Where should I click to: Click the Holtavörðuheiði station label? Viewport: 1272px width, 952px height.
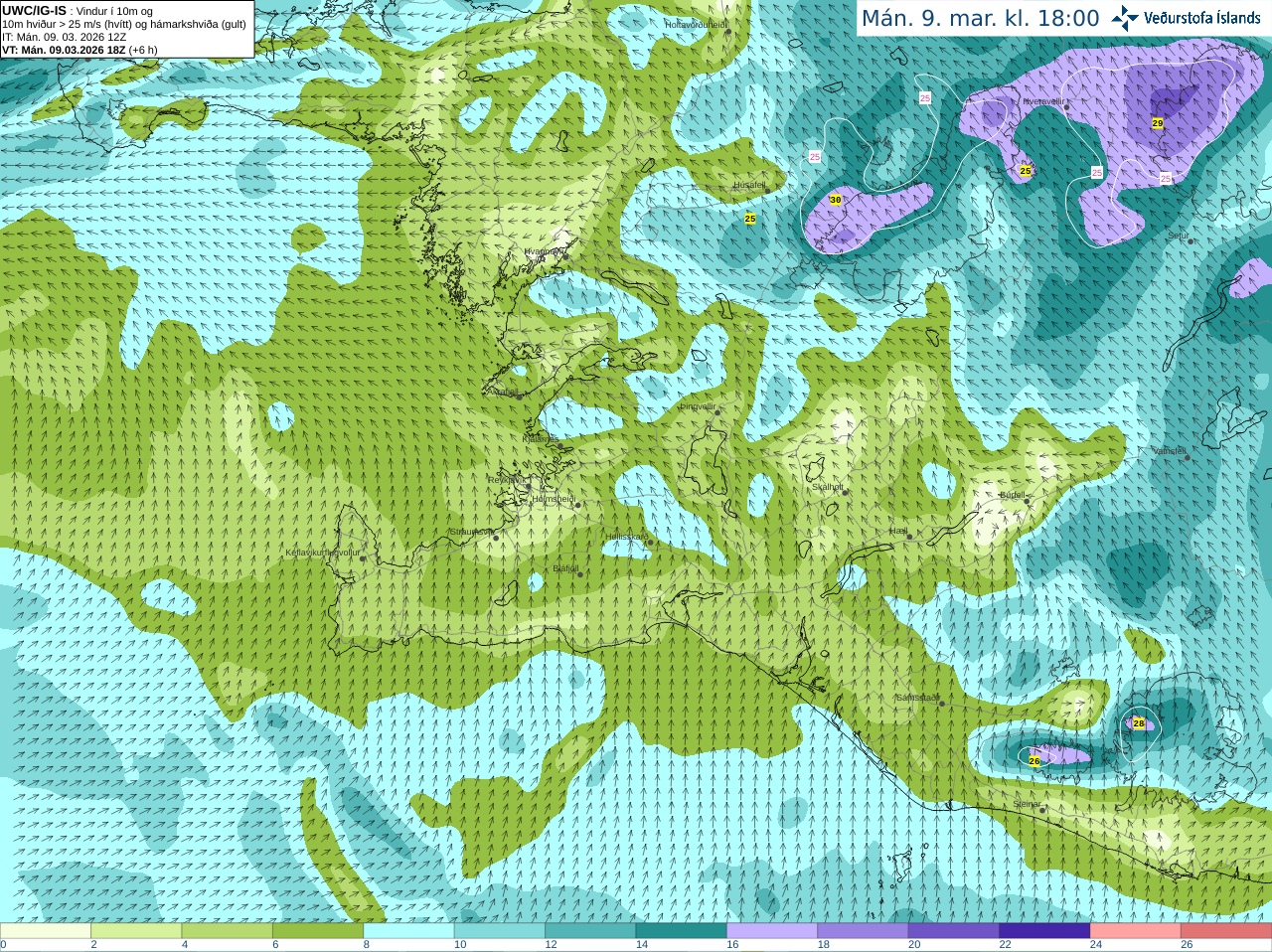coord(696,24)
